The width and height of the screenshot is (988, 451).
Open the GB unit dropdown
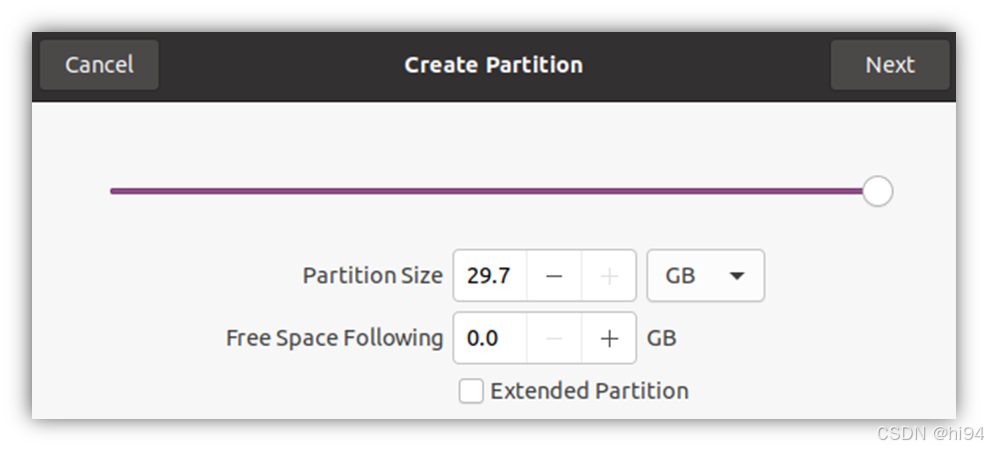(706, 276)
